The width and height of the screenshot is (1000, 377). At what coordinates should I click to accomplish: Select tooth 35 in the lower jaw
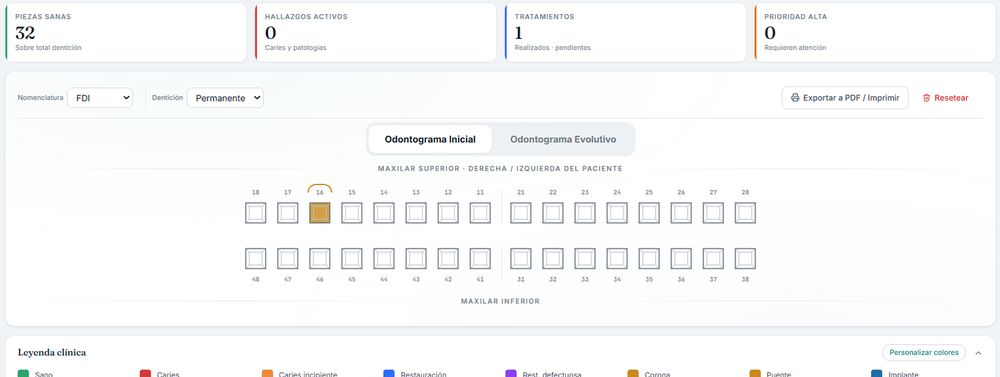pos(649,258)
